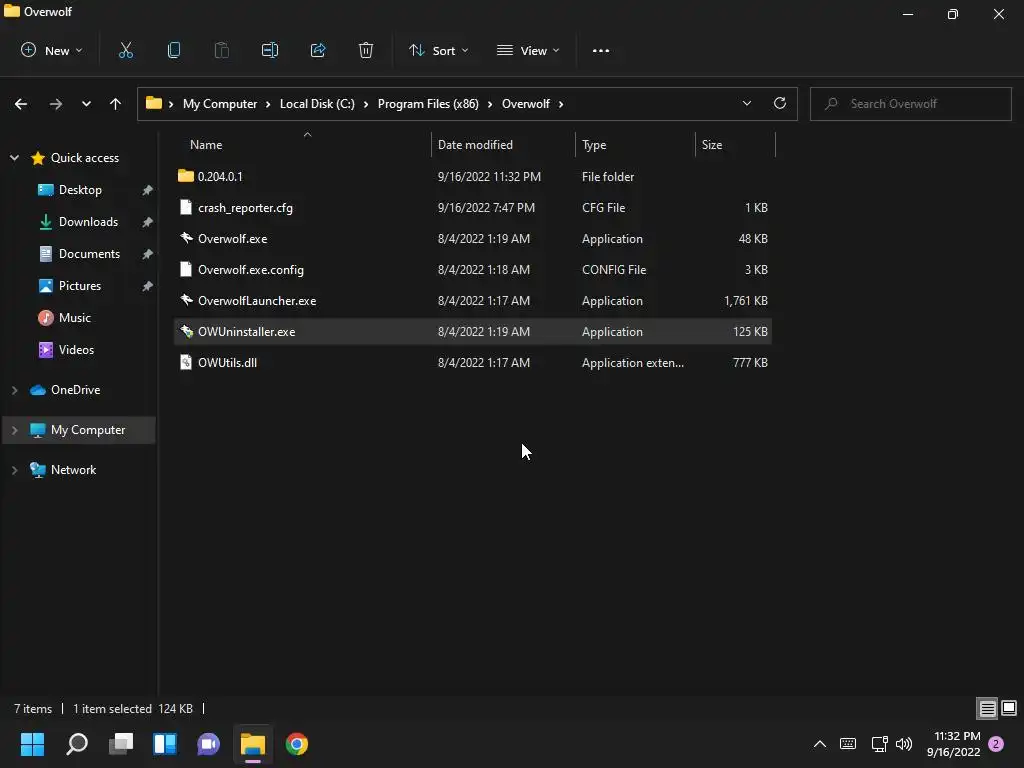The width and height of the screenshot is (1024, 768).
Task: Open the View layout dropdown
Action: (528, 50)
